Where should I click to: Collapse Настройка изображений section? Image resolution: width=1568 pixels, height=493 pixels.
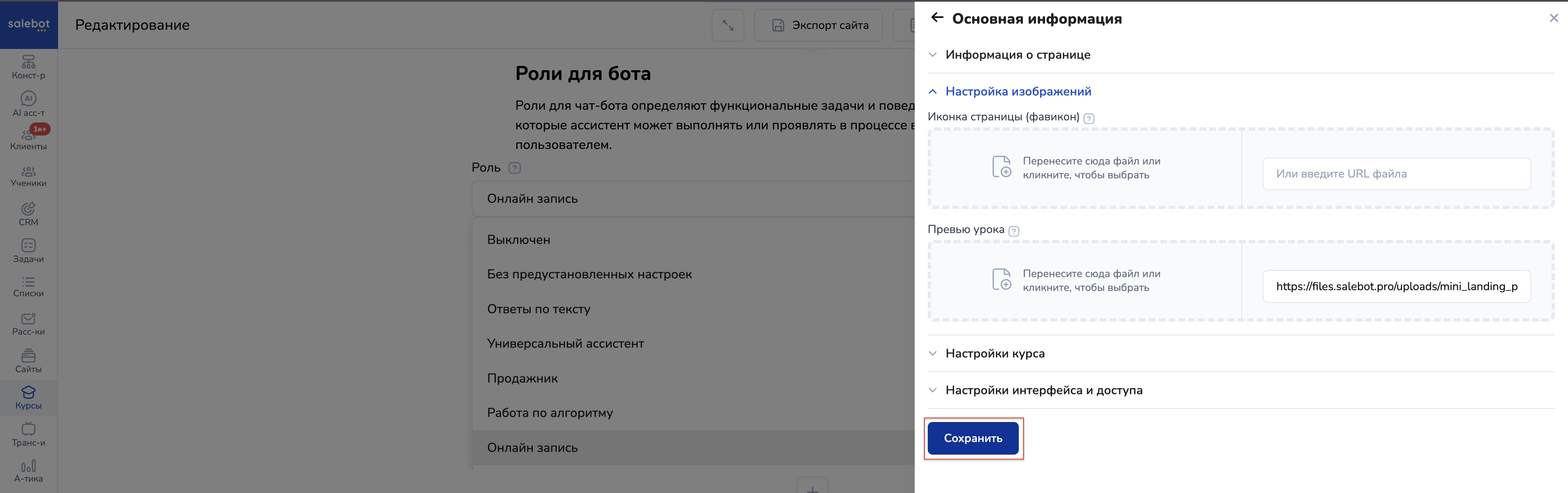coord(1241,91)
